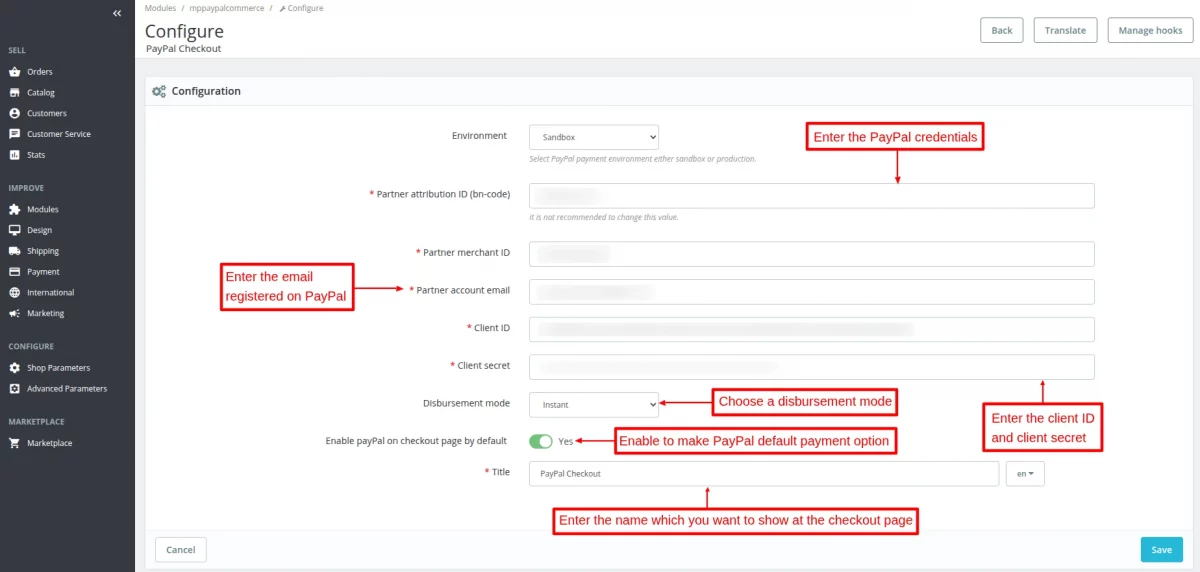Click the Marketplace cart icon

(x=14, y=443)
